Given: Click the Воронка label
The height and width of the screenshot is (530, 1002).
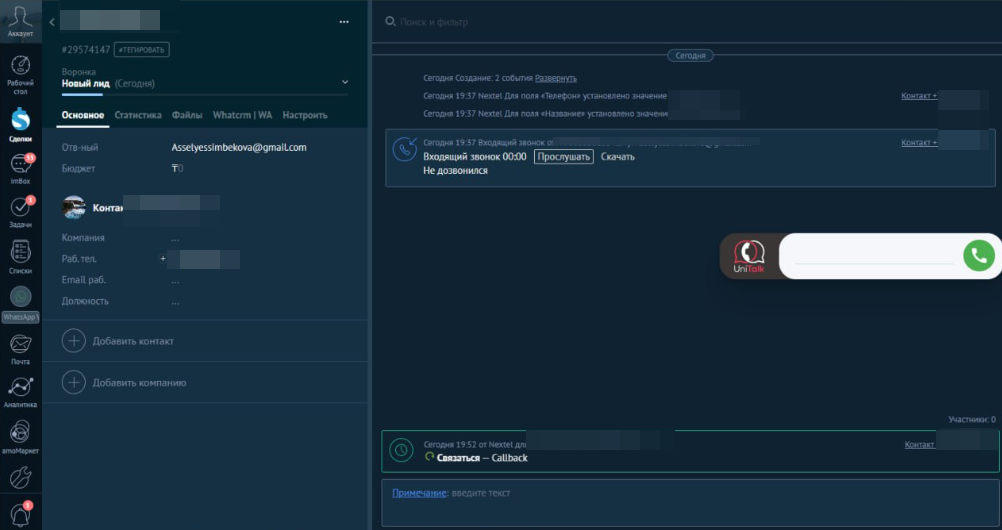Looking at the screenshot, I should 79,72.
